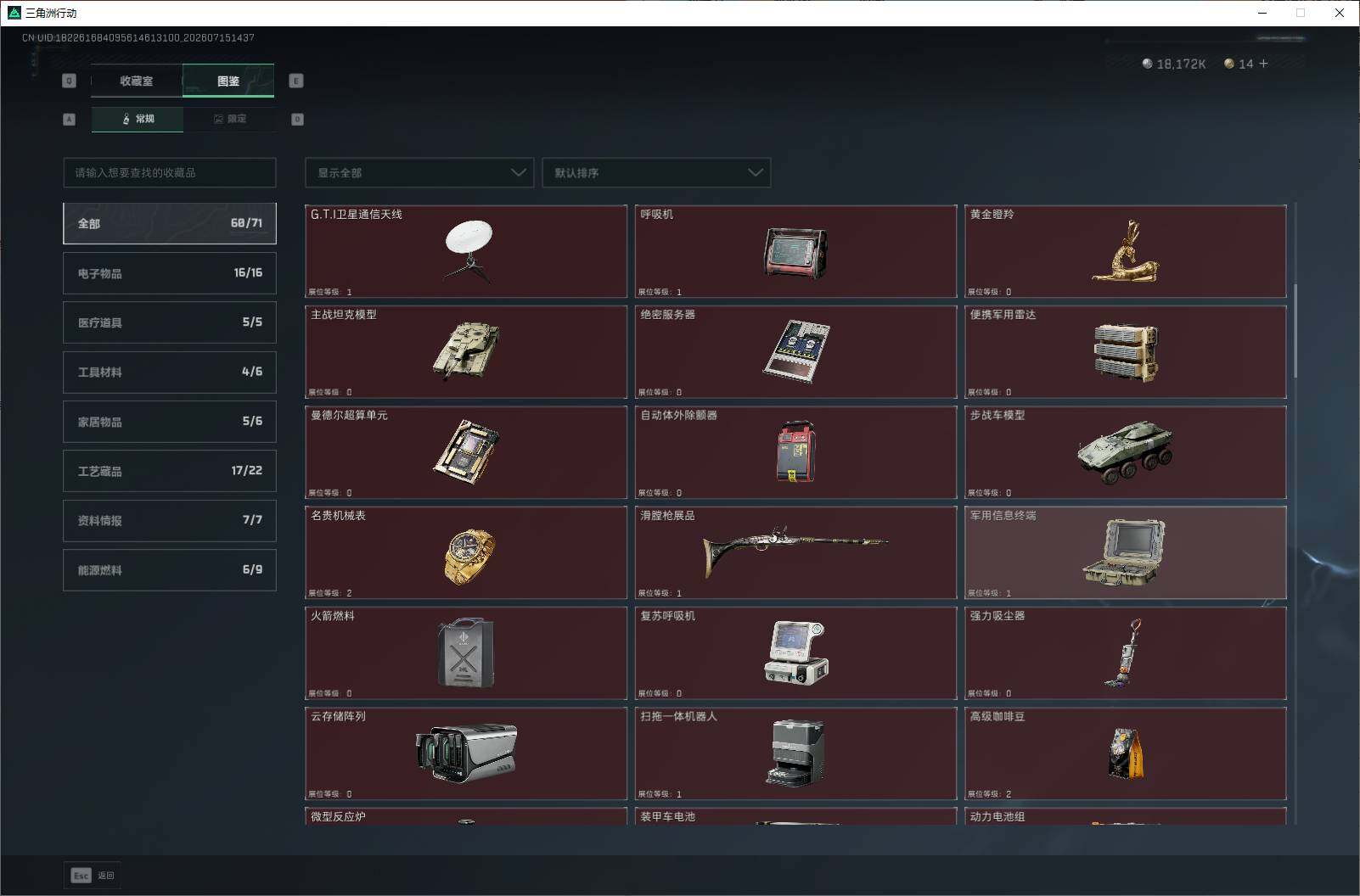Click the CN UID text at top

[138, 37]
